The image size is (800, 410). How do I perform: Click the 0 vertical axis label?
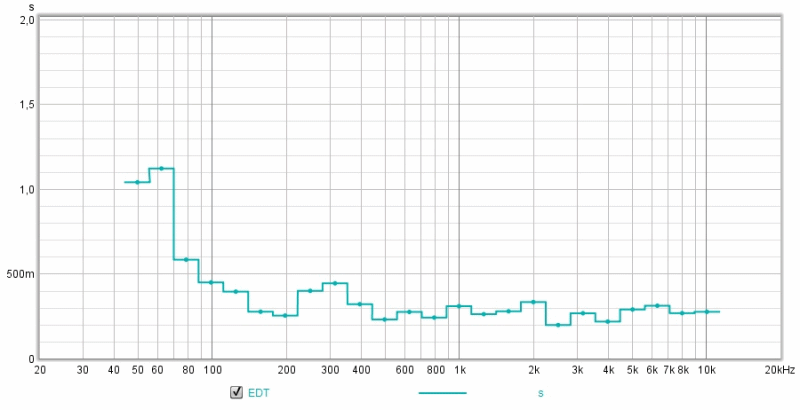click(32, 359)
